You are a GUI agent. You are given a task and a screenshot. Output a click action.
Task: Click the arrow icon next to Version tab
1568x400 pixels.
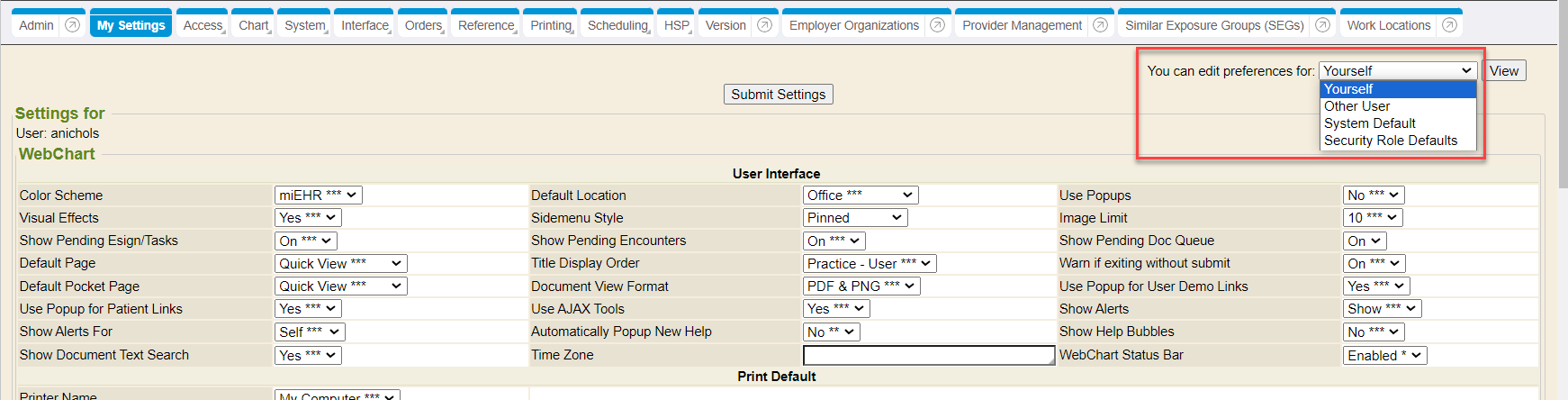(764, 25)
